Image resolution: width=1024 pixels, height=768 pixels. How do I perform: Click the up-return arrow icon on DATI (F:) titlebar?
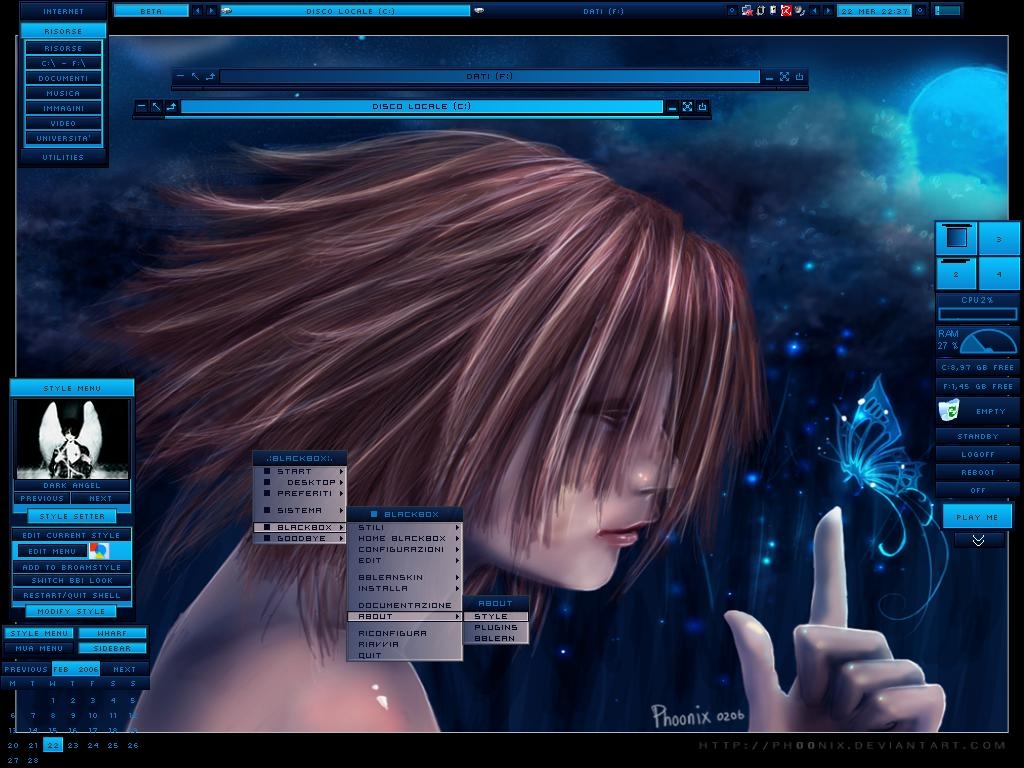[x=210, y=77]
